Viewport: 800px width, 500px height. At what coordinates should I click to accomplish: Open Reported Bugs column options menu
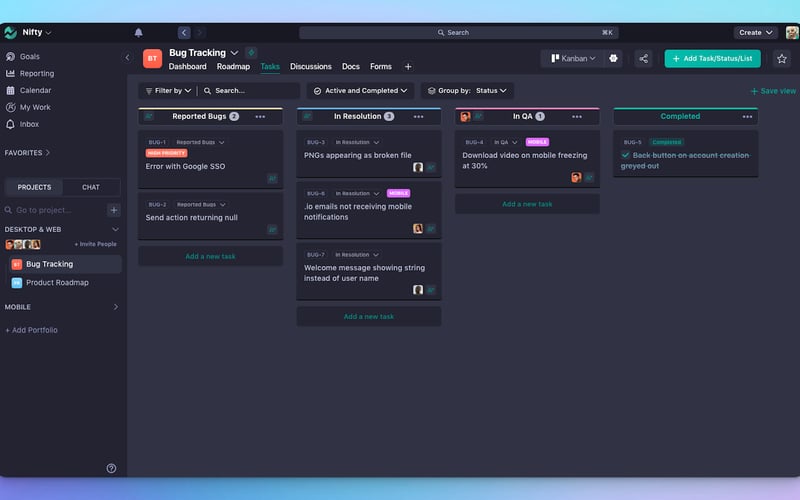pyautogui.click(x=260, y=117)
